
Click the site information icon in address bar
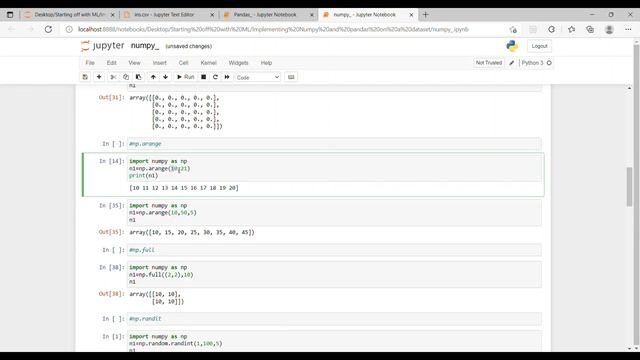tap(69, 29)
